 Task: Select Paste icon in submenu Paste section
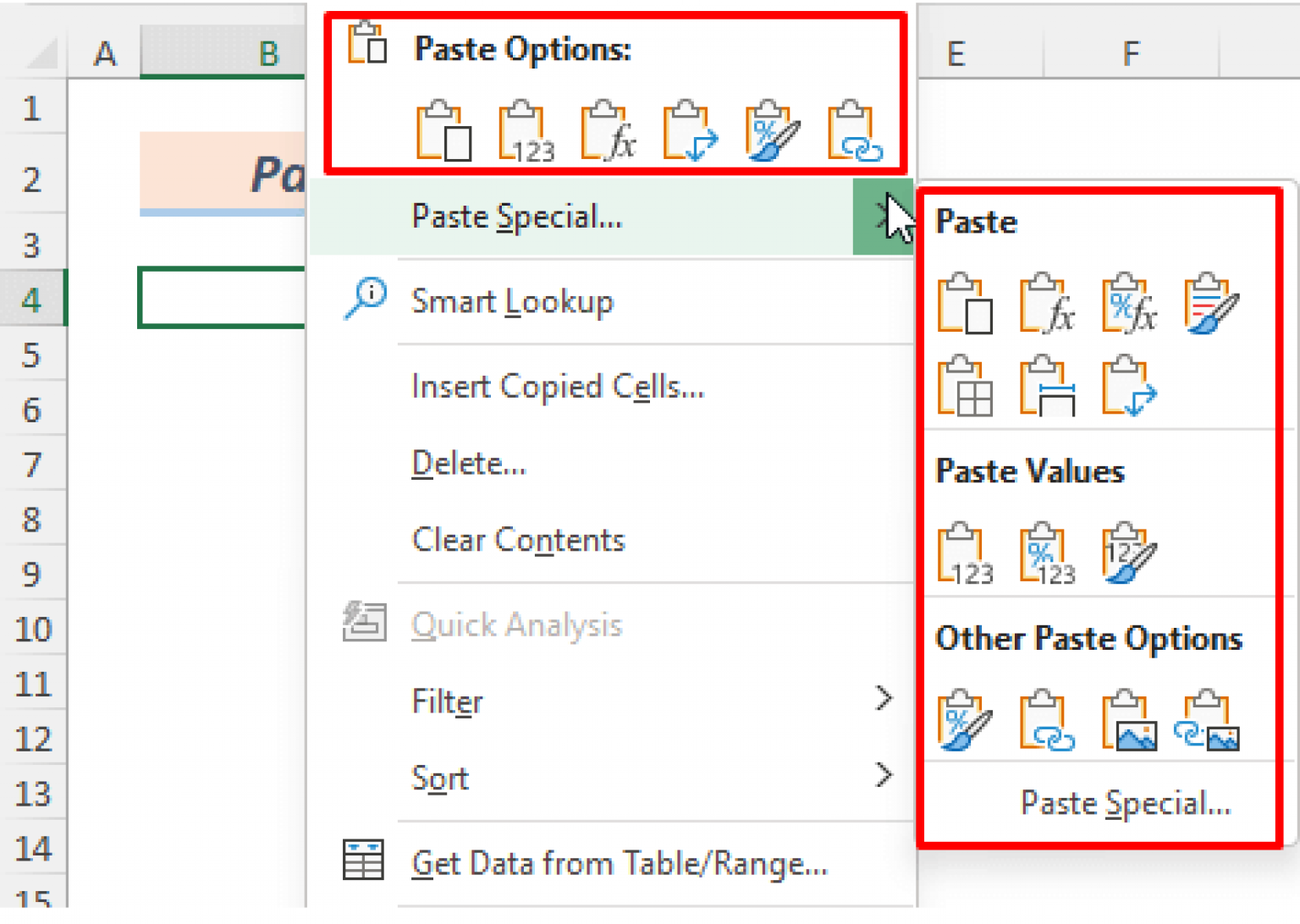pyautogui.click(x=965, y=304)
